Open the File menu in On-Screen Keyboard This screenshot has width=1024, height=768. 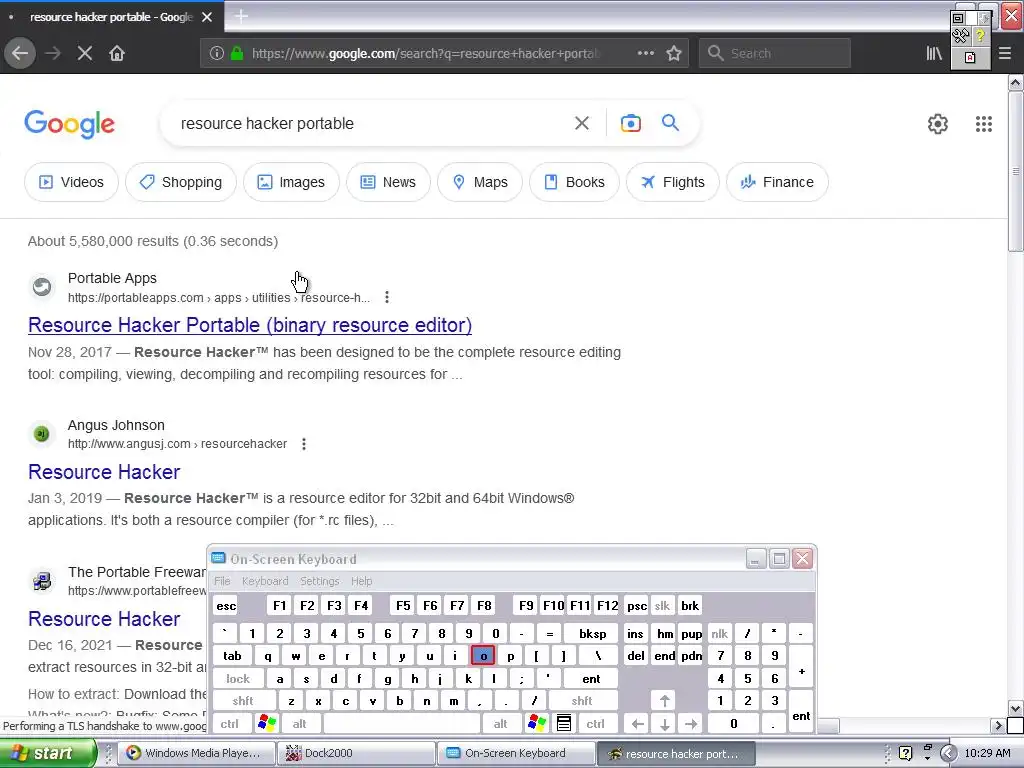[222, 581]
